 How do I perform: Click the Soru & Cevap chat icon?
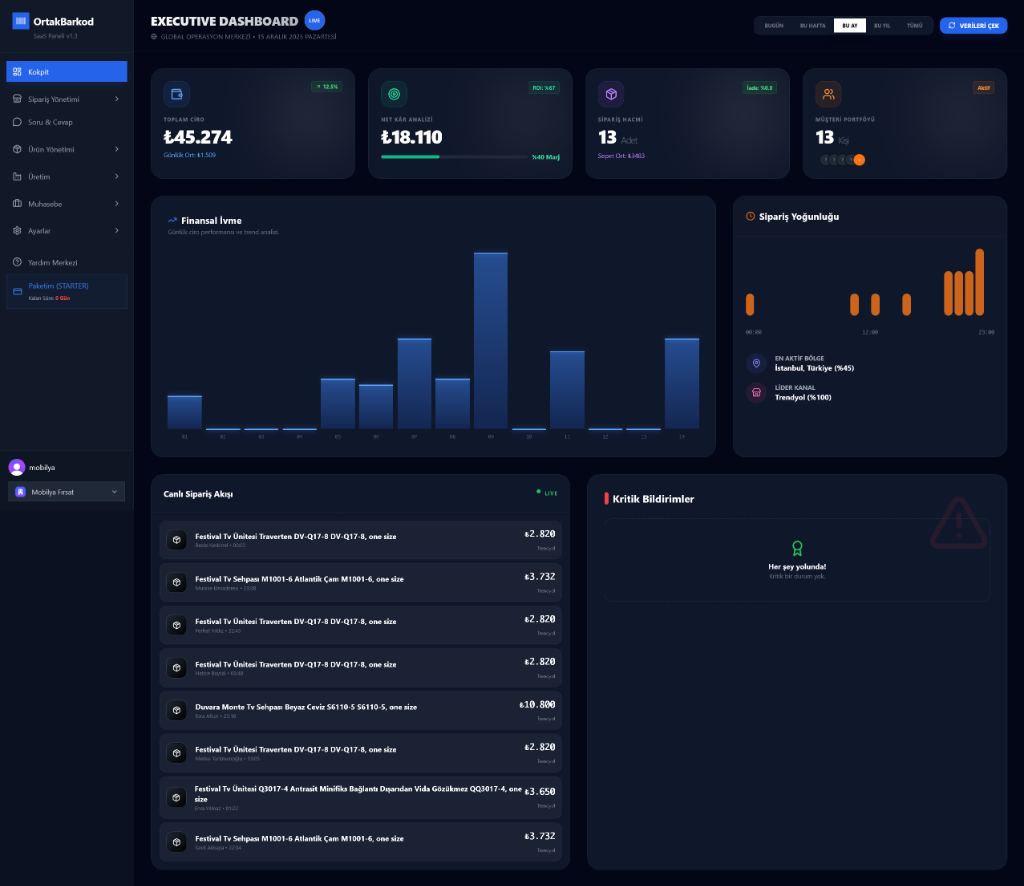(x=15, y=122)
